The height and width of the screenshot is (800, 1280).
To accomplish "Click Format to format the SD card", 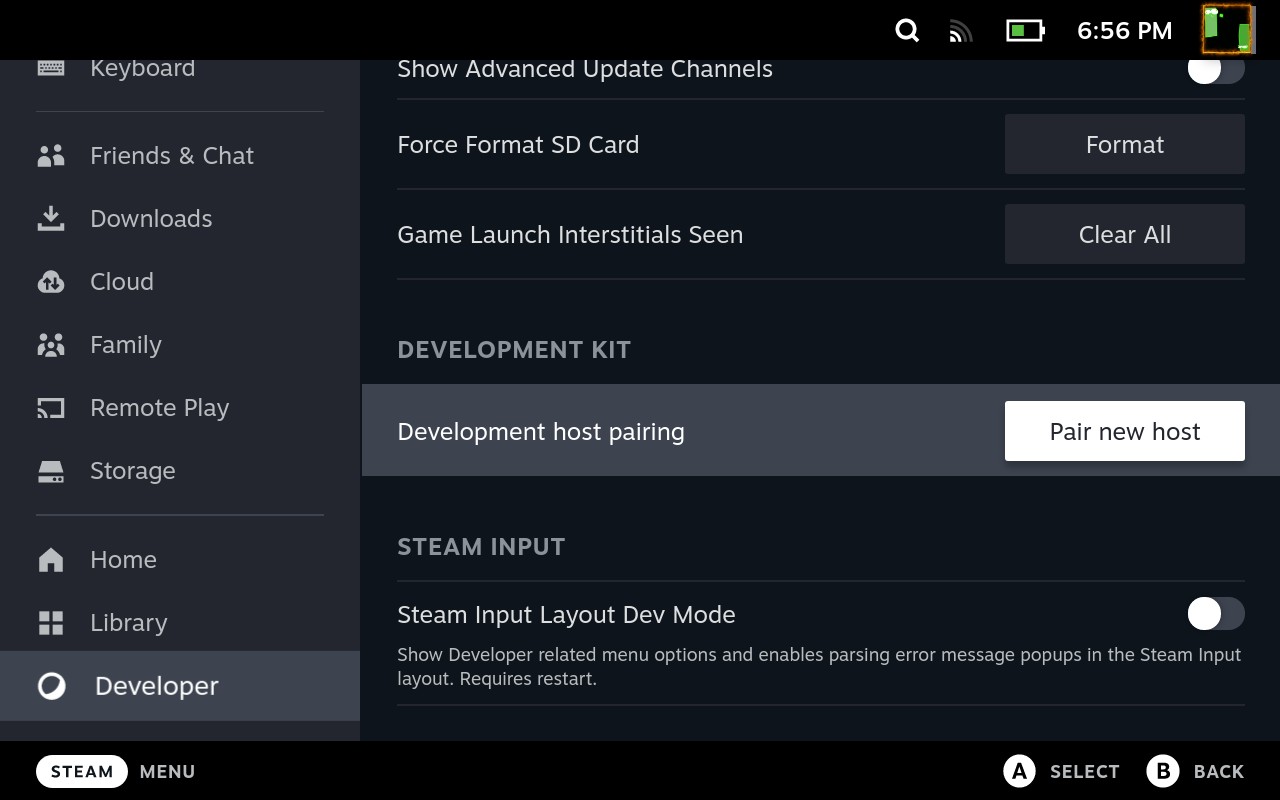I will (x=1124, y=144).
